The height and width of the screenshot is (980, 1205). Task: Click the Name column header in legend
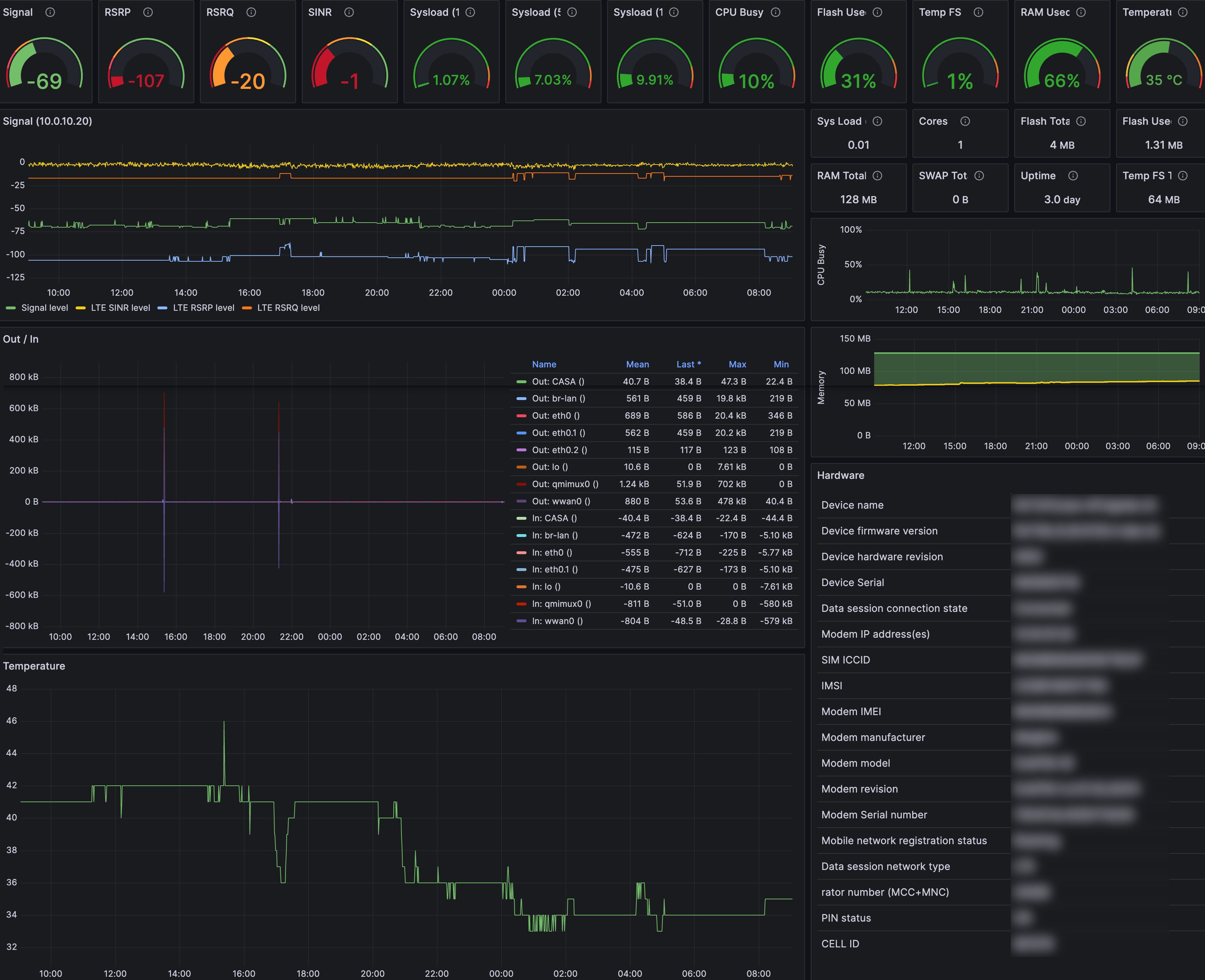click(x=544, y=365)
